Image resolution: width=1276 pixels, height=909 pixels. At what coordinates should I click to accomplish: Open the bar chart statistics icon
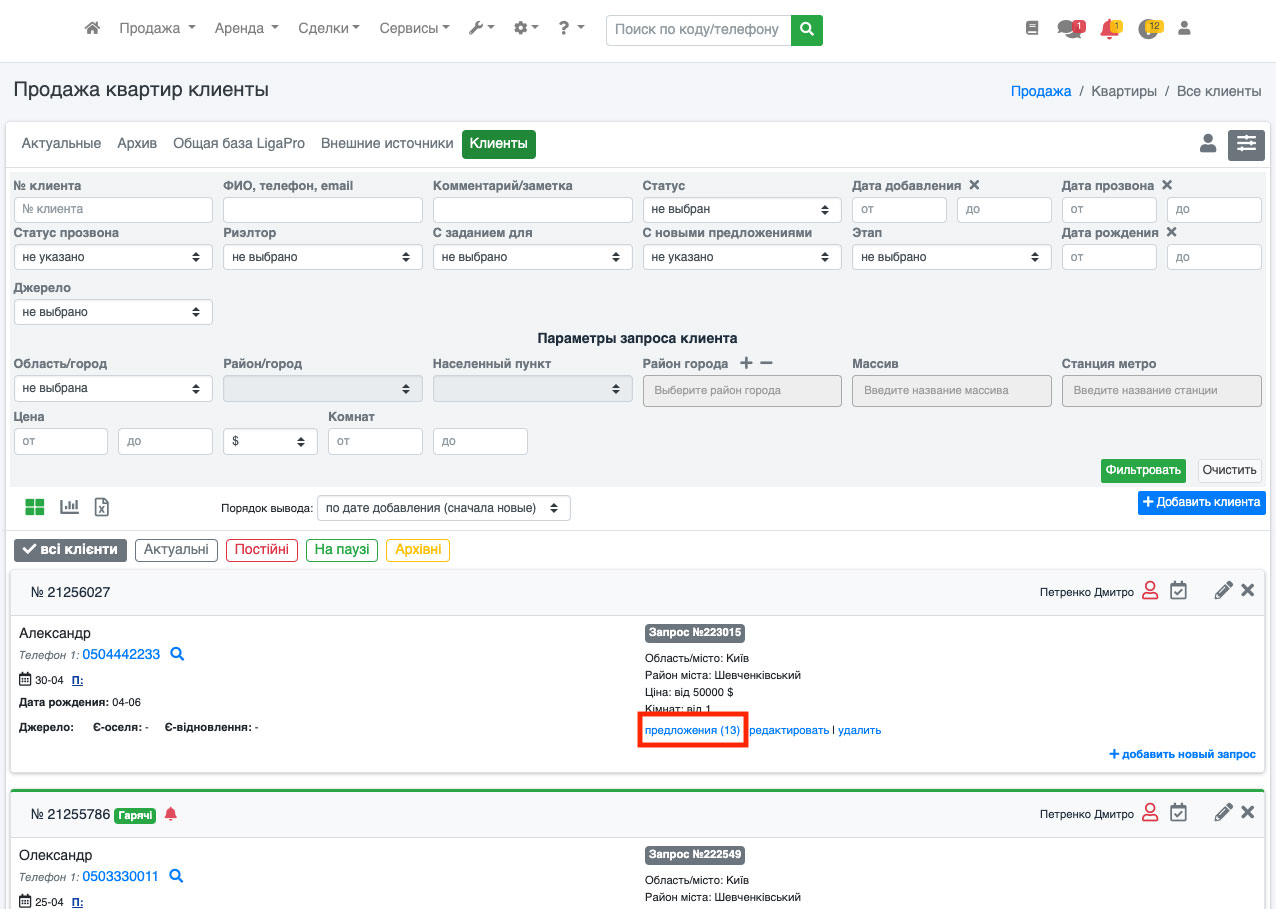[x=69, y=507]
